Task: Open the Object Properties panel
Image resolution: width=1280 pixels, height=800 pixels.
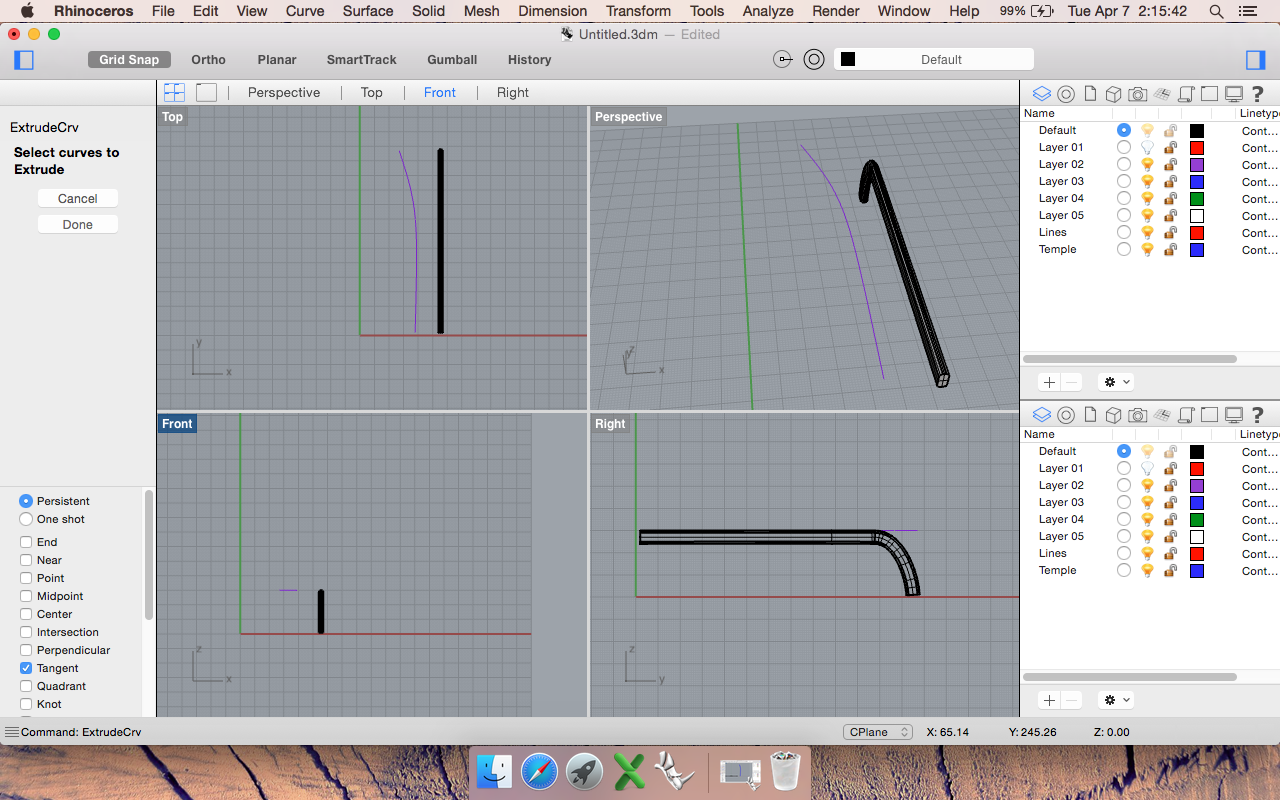Action: coord(1065,93)
